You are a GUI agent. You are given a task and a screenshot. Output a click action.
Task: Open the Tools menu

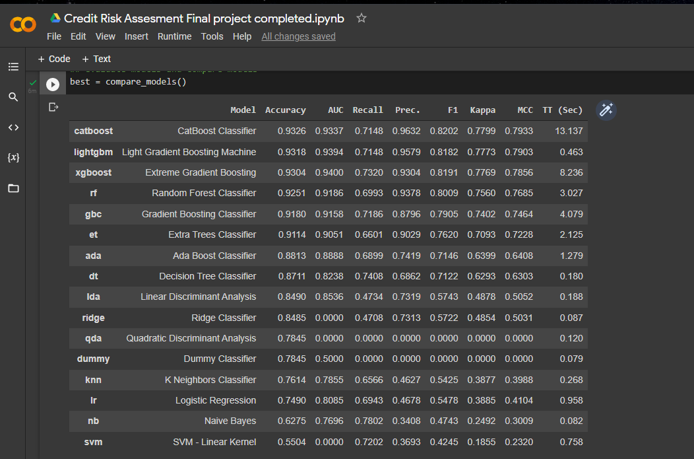pyautogui.click(x=212, y=37)
